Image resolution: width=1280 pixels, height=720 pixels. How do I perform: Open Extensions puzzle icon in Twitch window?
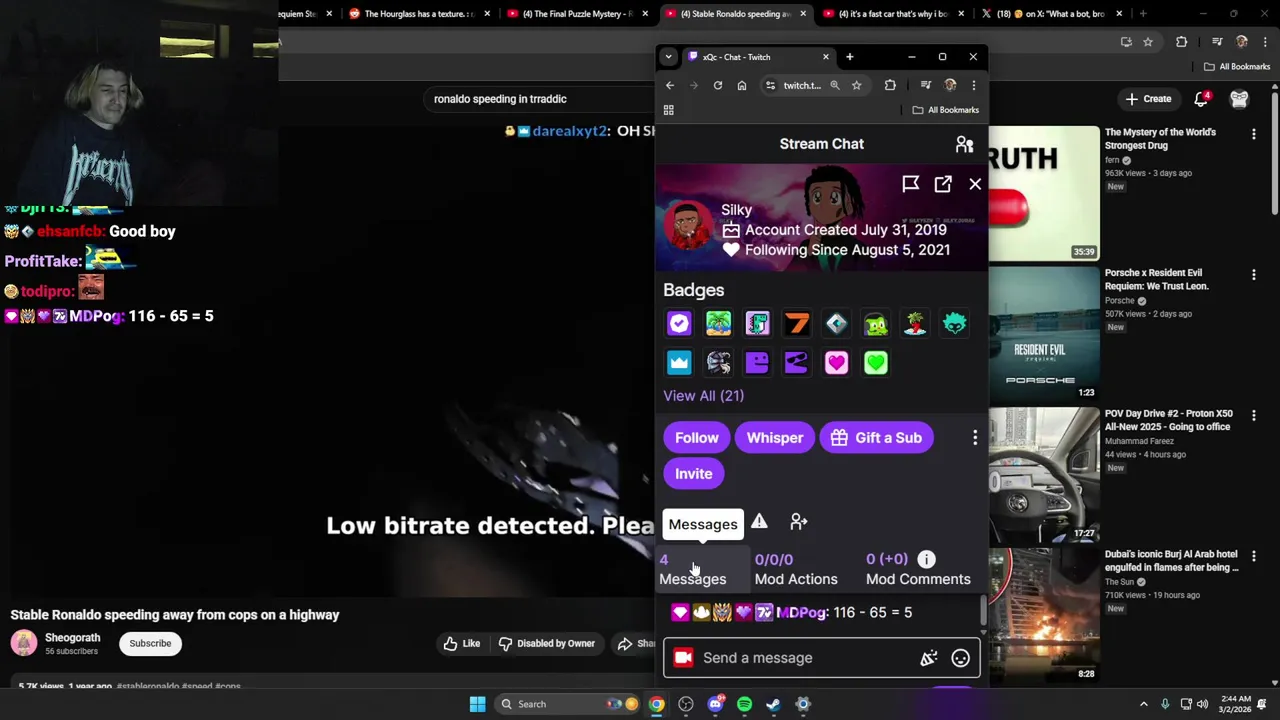(890, 86)
